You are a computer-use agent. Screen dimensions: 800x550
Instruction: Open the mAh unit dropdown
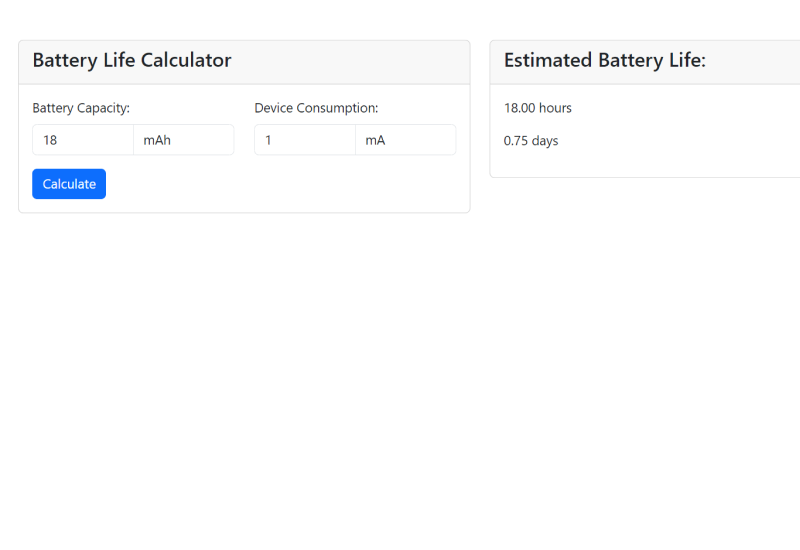[184, 140]
